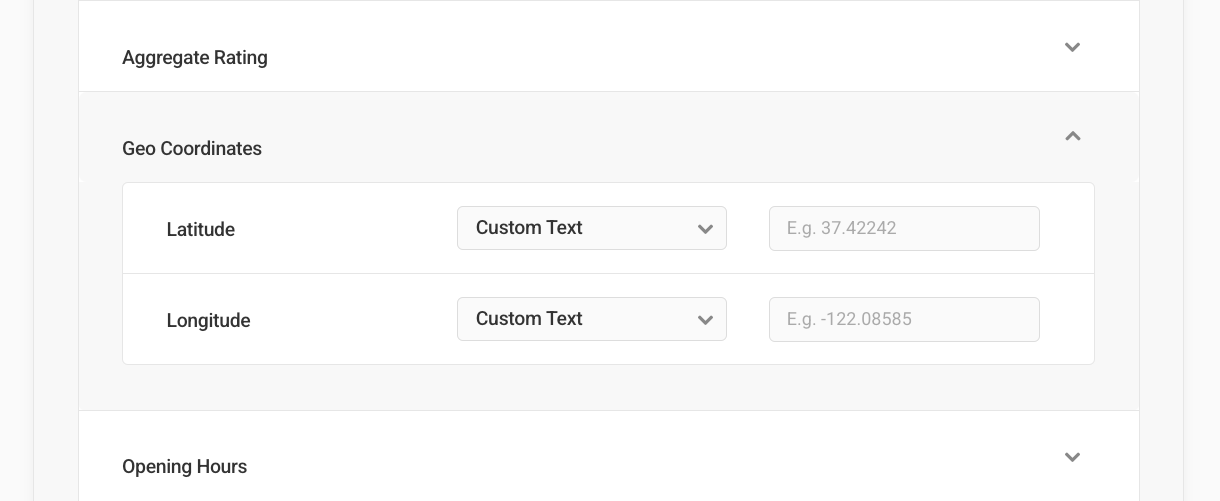Expand the Aggregate Rating section chevron
1220x501 pixels.
point(1072,47)
